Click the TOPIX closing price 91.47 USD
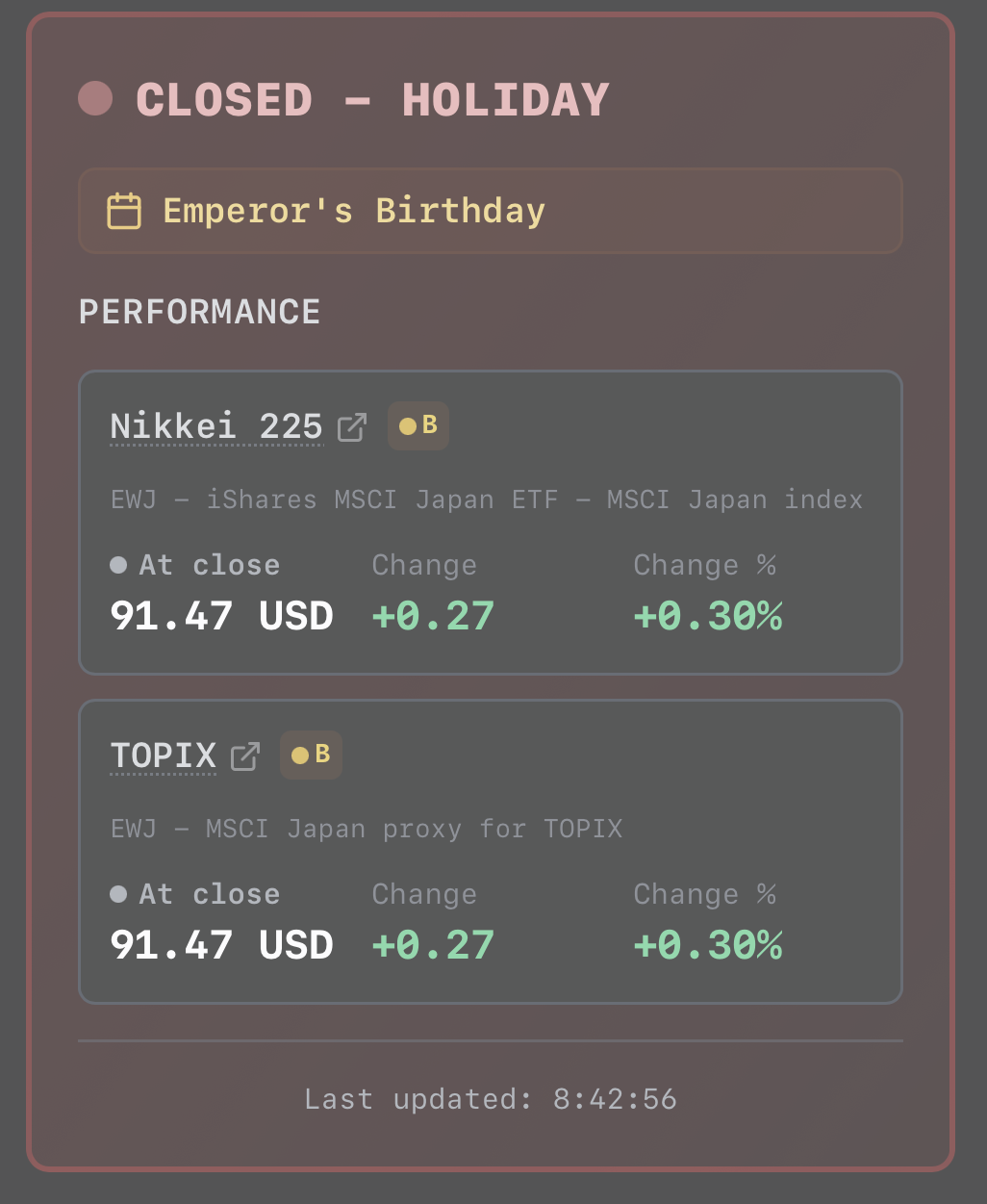The width and height of the screenshot is (987, 1204). pos(221,945)
